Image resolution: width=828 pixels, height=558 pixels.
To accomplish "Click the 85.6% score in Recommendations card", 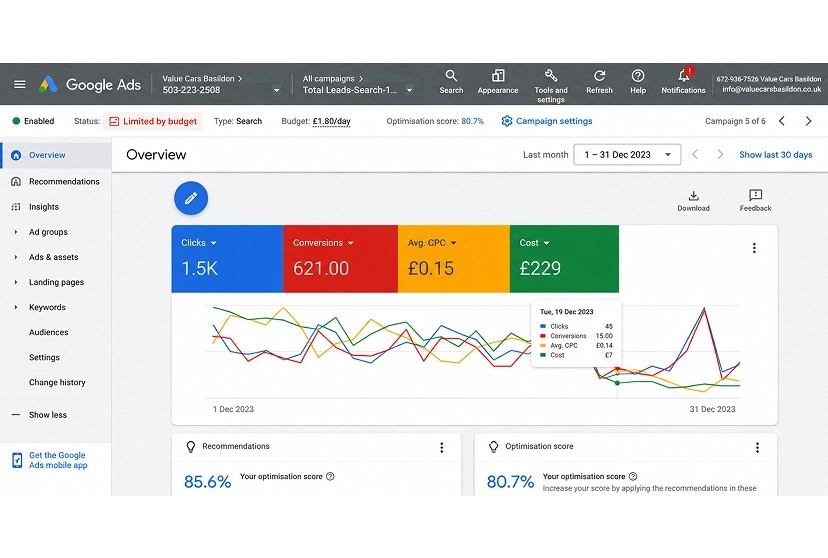I will (x=208, y=481).
